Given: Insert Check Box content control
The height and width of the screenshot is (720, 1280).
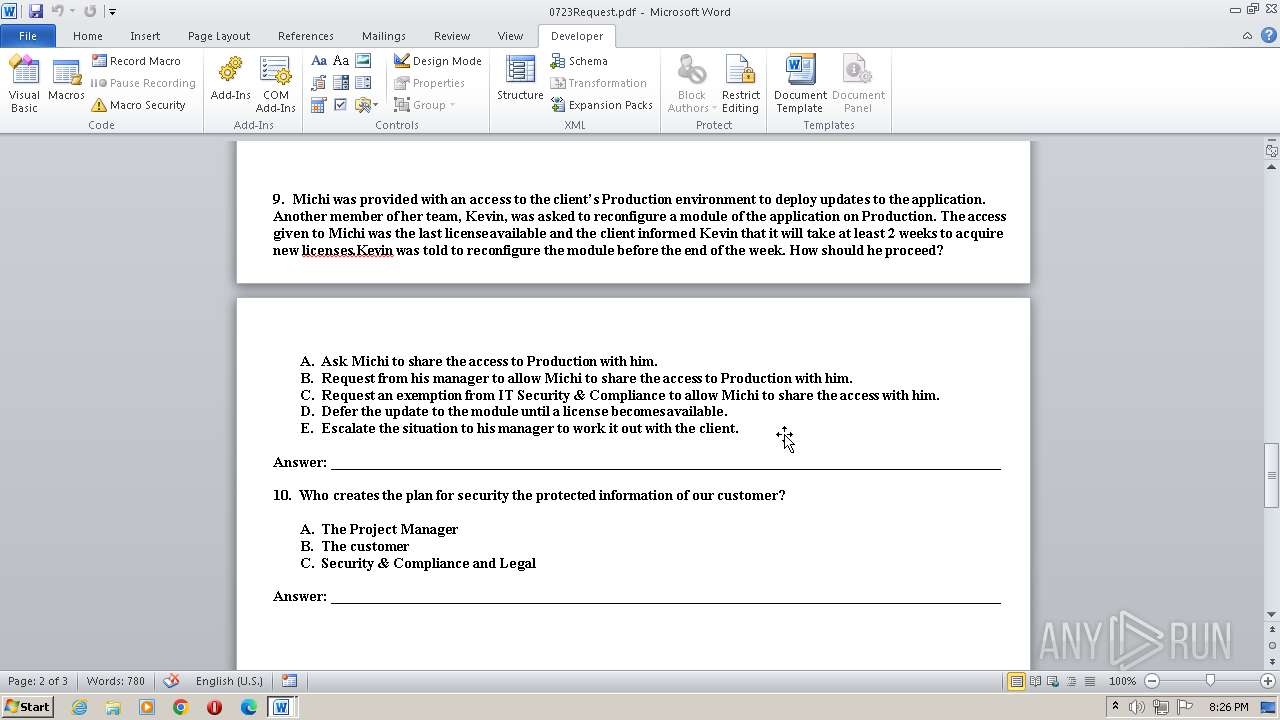Looking at the screenshot, I should (341, 105).
